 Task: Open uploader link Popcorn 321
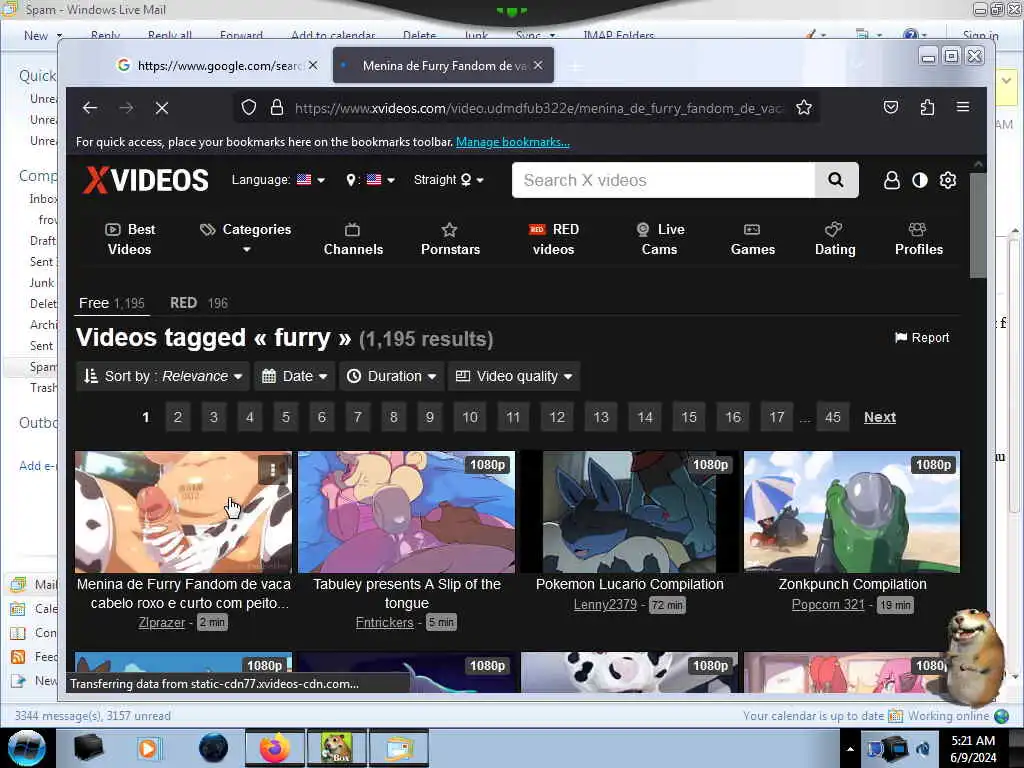(827, 605)
